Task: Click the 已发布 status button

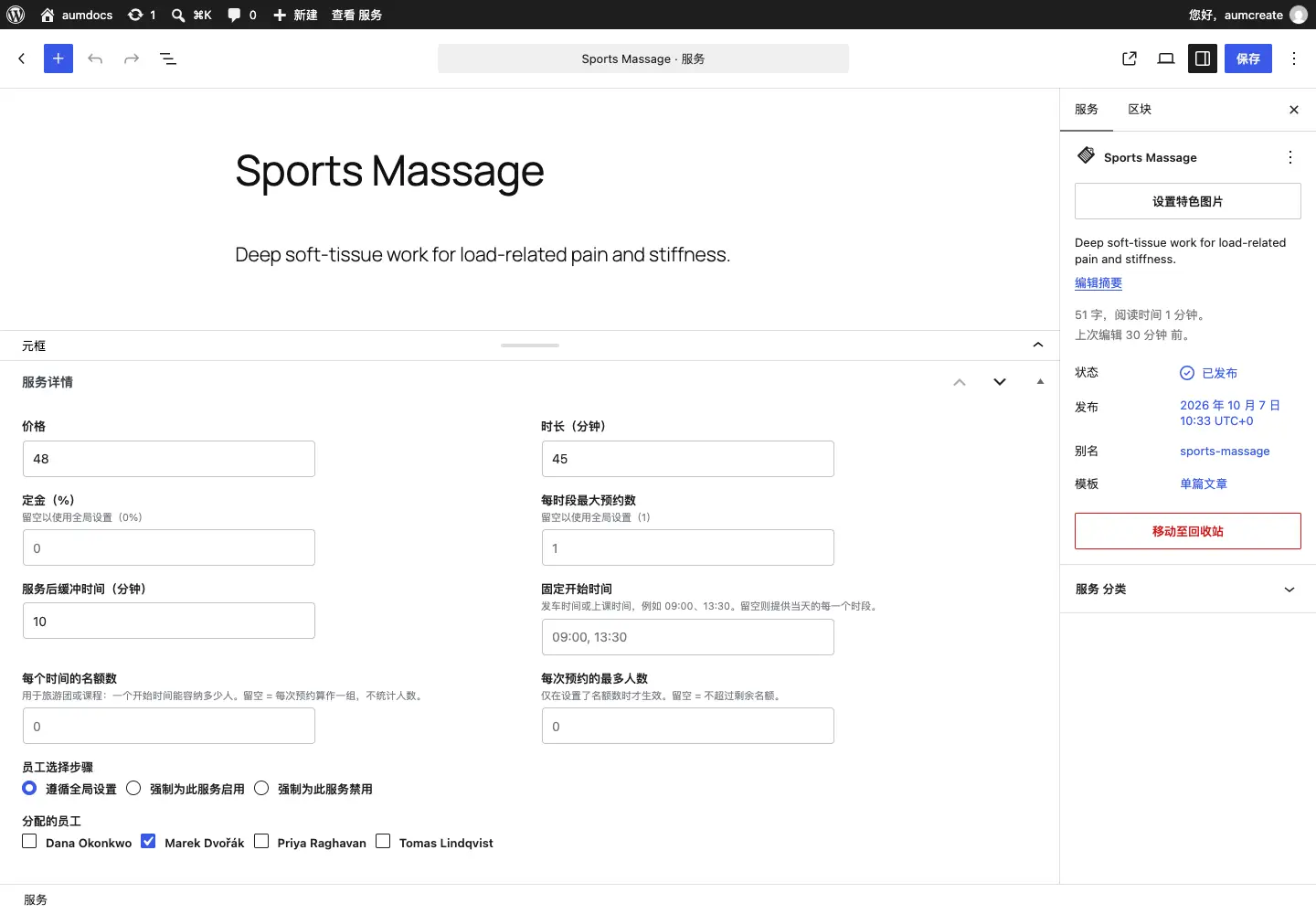Action: [1208, 373]
